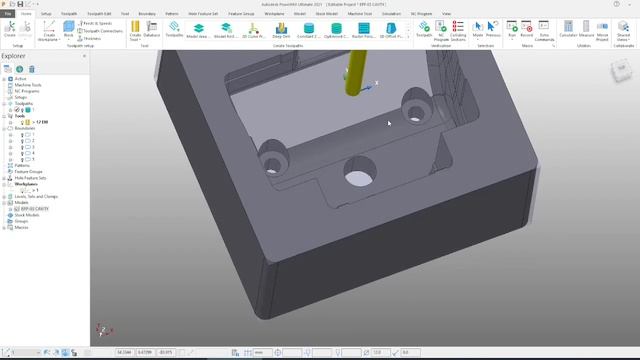Expand the Macros tree node
Viewport: 640px width, 360px height.
[4, 227]
